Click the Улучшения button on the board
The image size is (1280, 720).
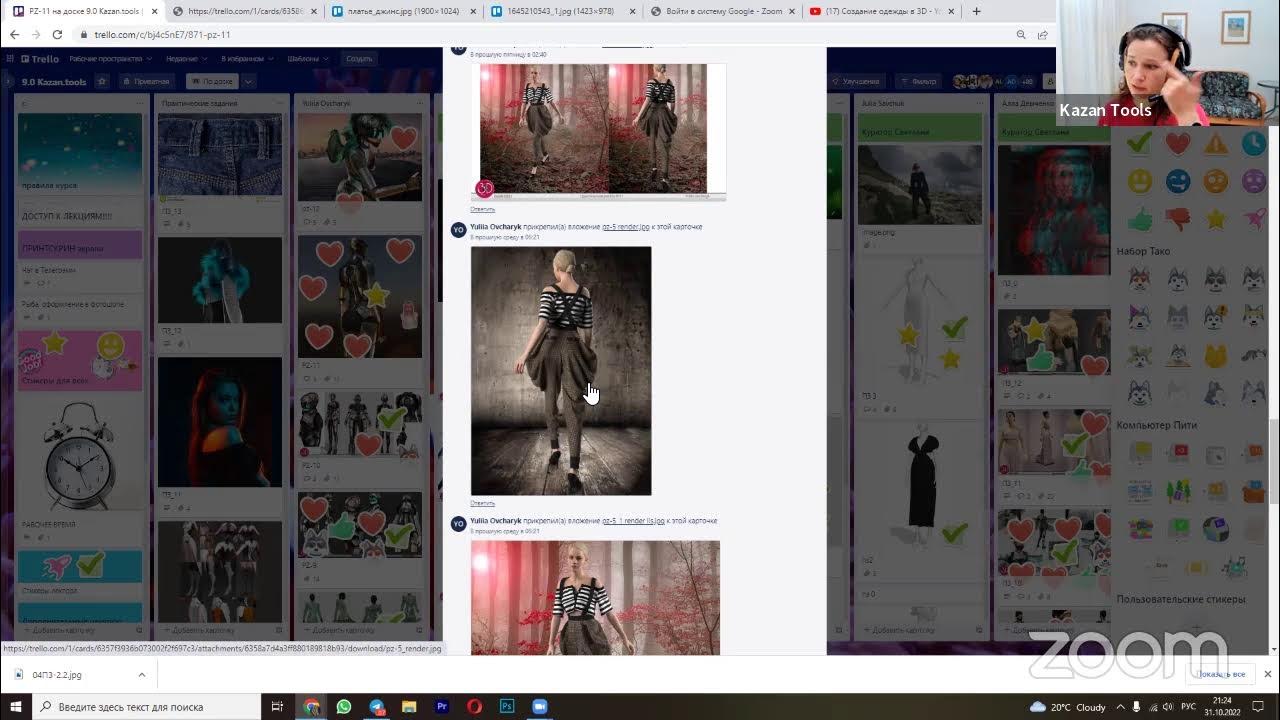pos(856,81)
